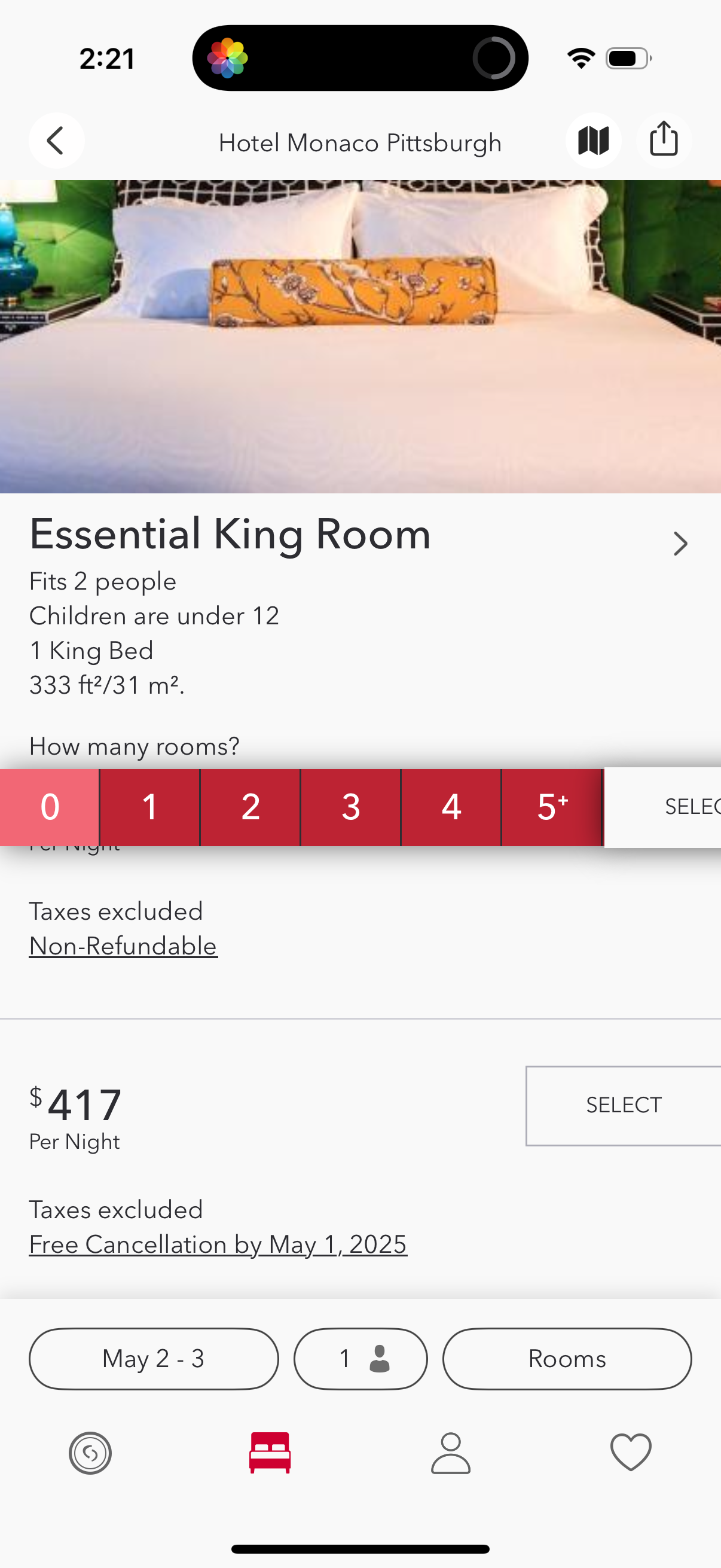Viewport: 721px width, 1568px height.
Task: Select the $417 per night rate
Action: click(622, 1105)
